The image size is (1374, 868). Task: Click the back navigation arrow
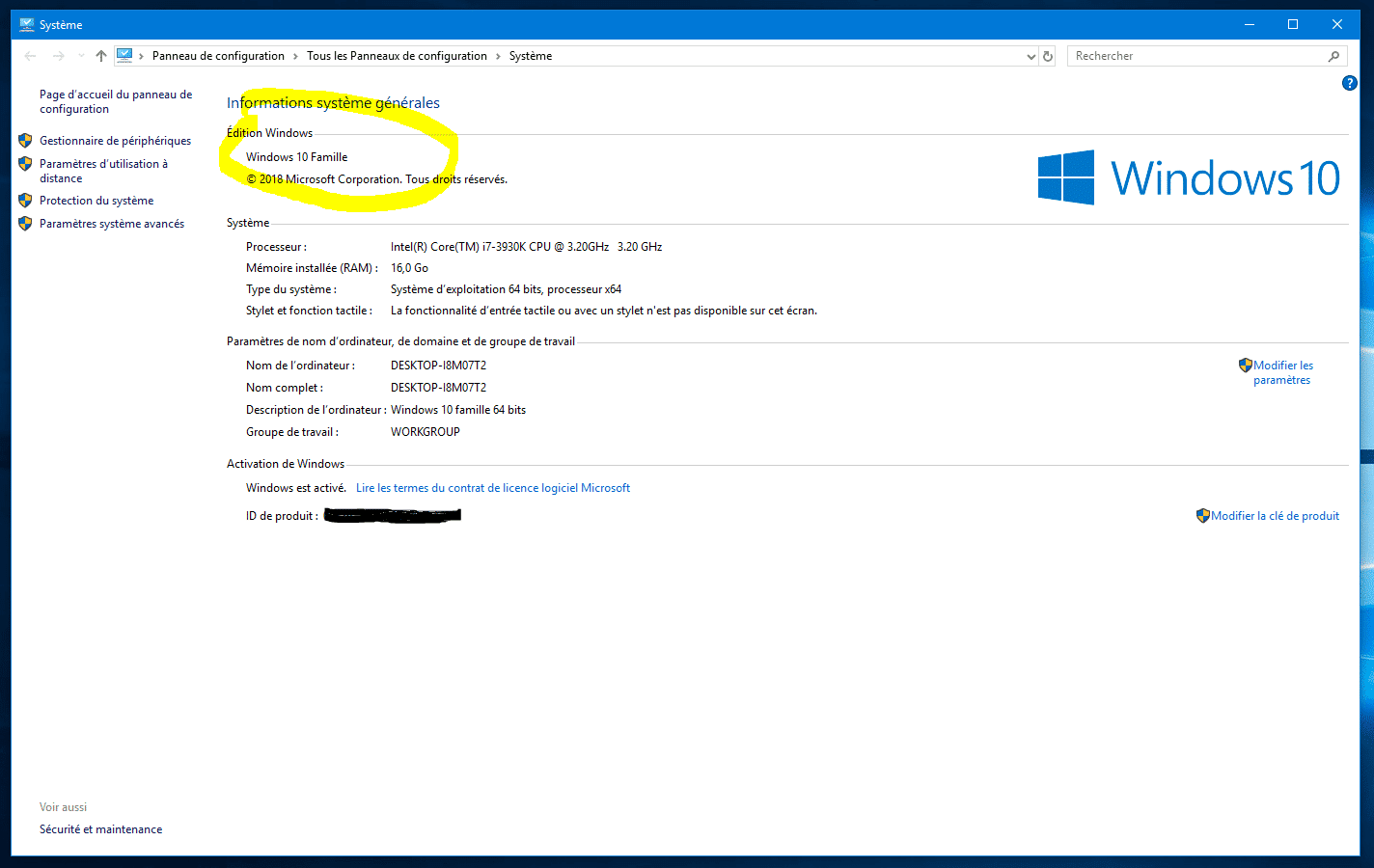point(30,56)
